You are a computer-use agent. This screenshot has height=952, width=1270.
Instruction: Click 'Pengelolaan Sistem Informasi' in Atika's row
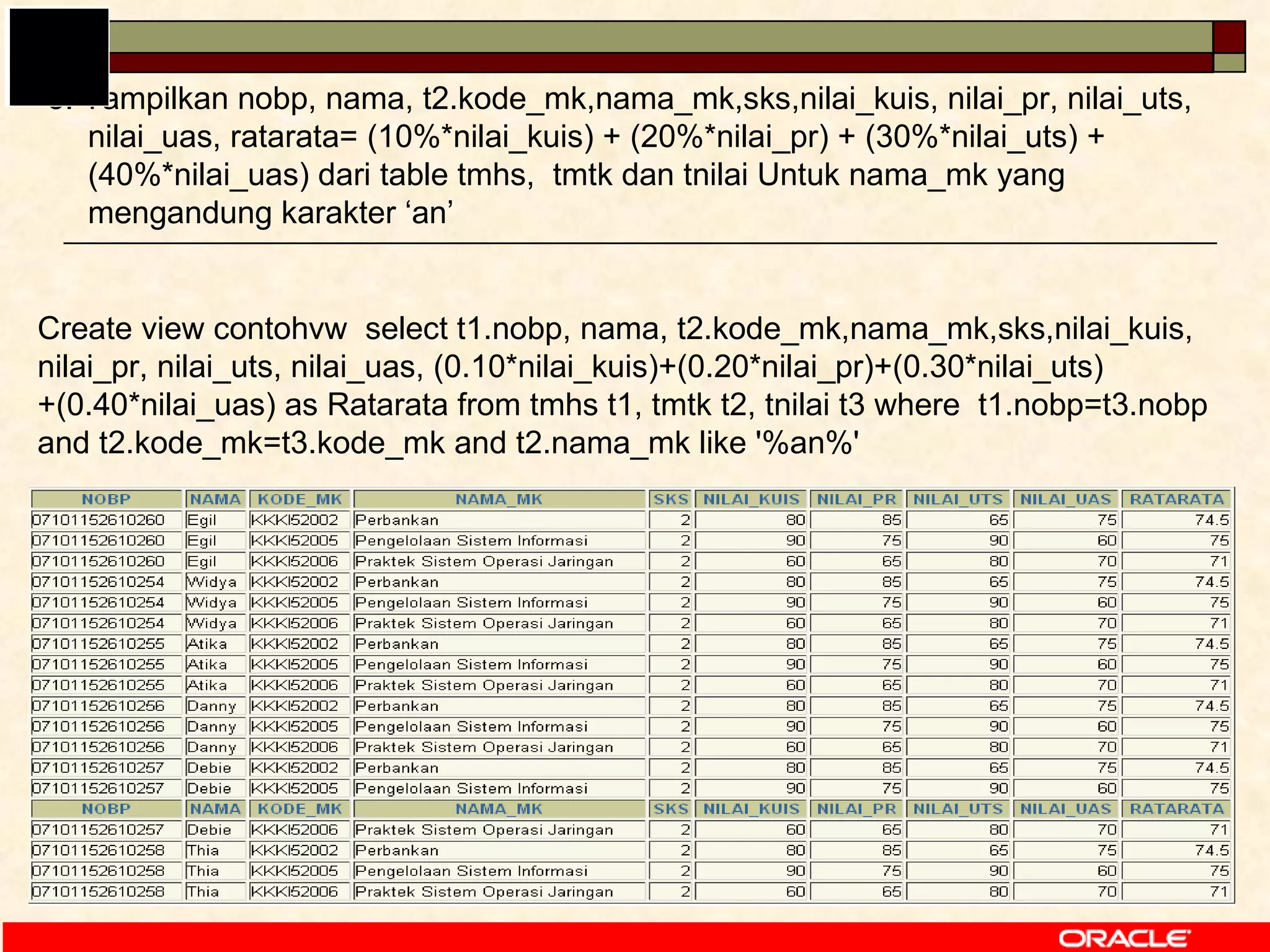[471, 664]
